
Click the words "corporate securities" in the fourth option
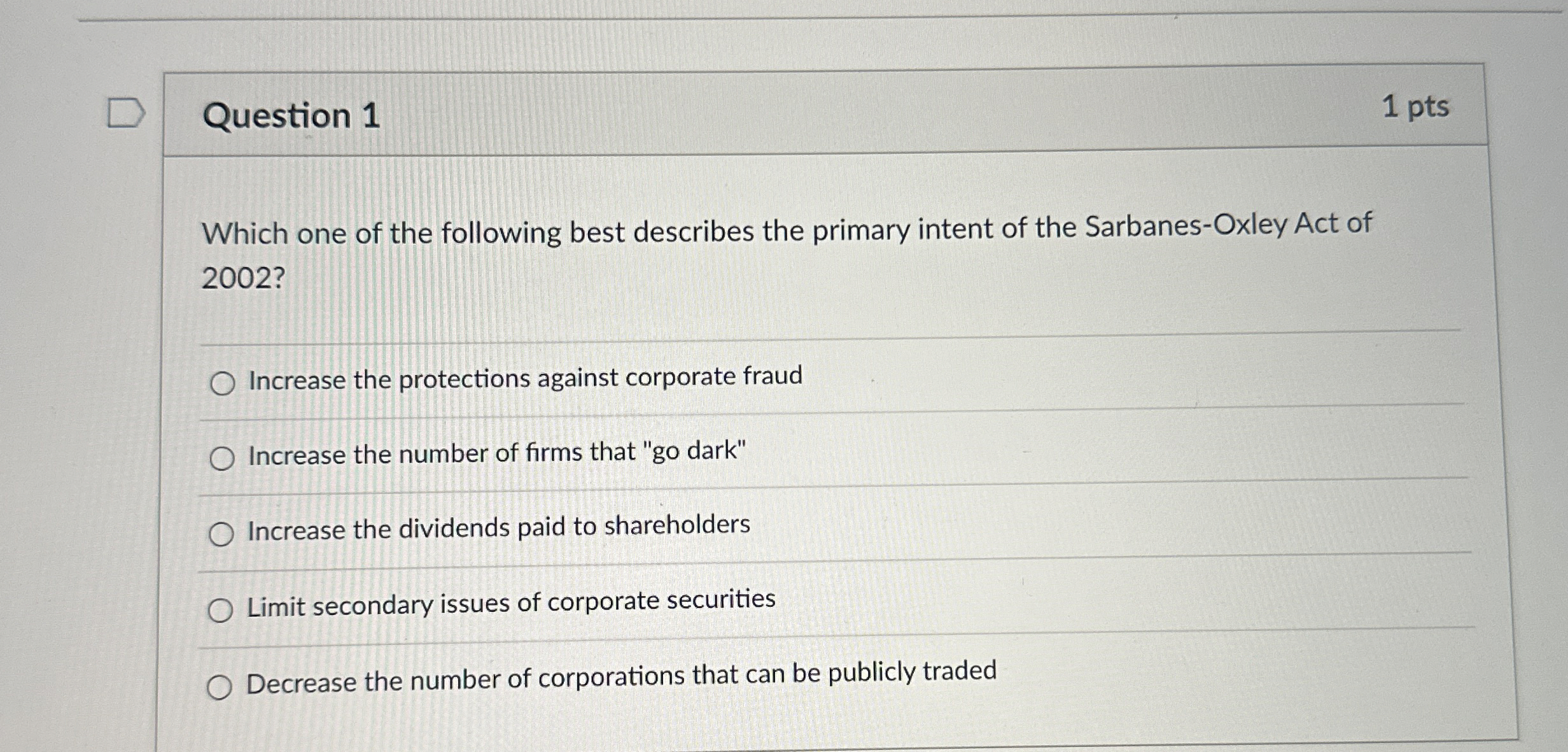661,600
